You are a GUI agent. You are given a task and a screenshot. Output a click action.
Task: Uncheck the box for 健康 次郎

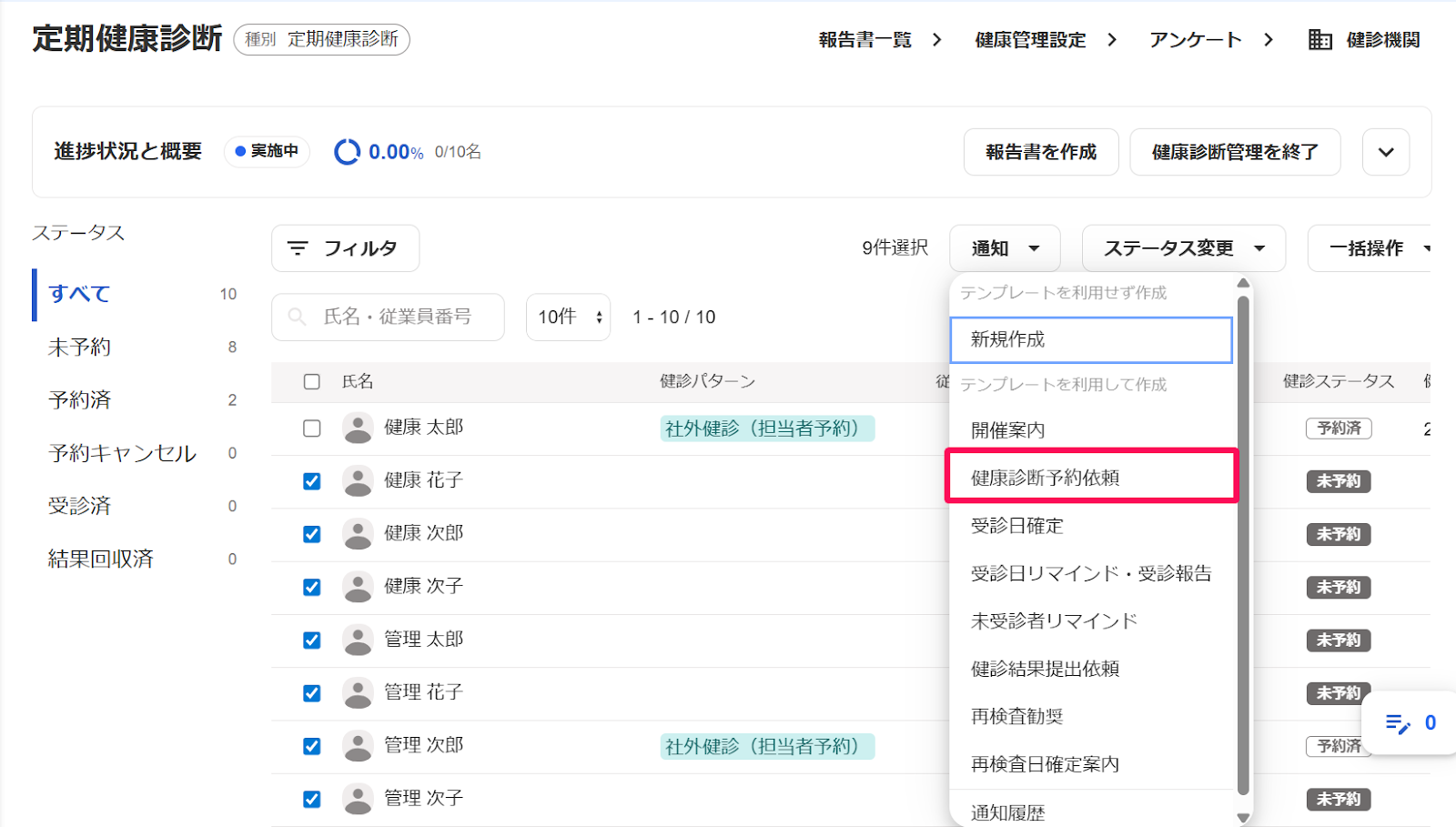pos(312,534)
